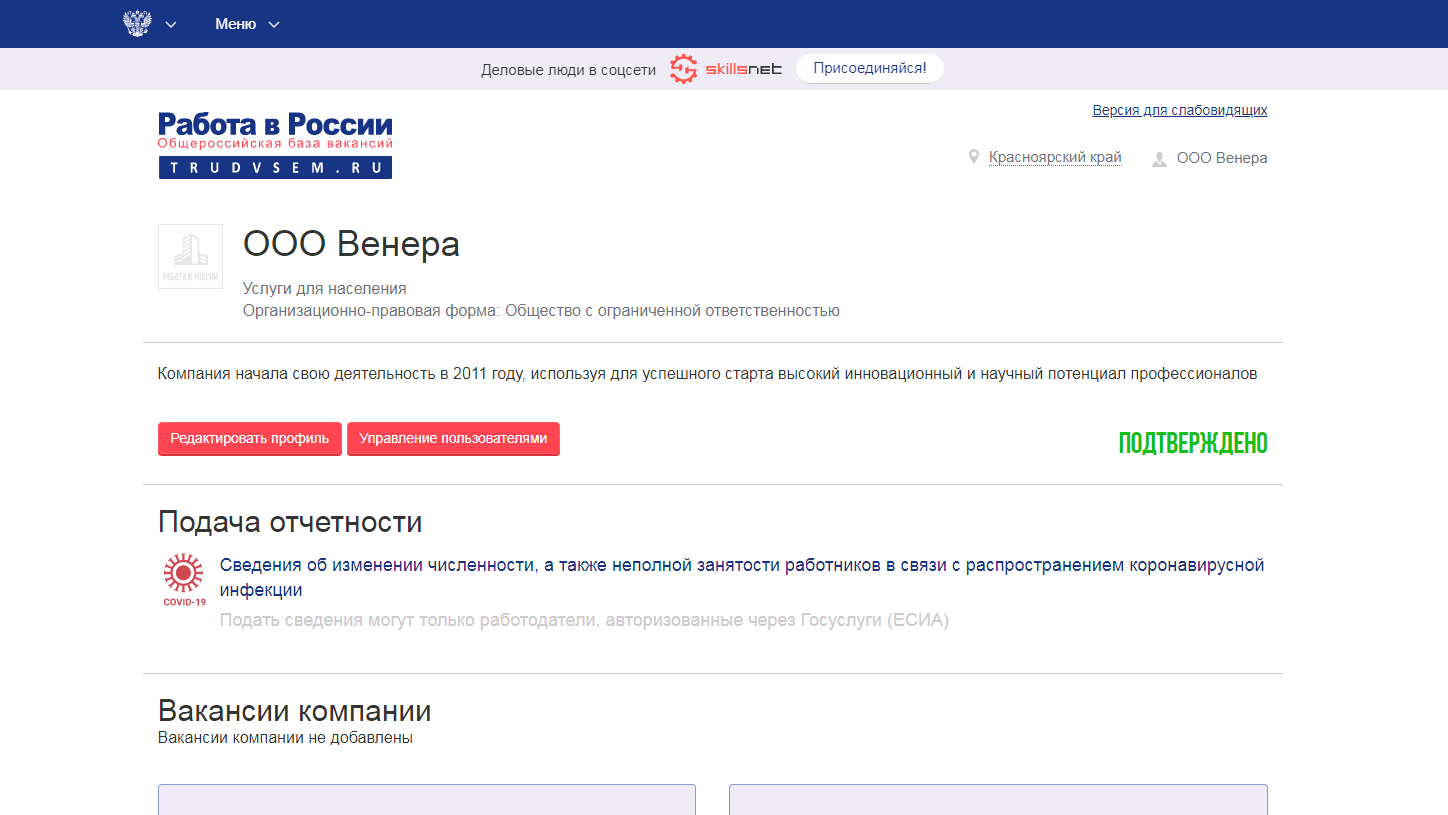This screenshot has height=815, width=1448.
Task: Change region Красноярский край
Action: click(1055, 157)
